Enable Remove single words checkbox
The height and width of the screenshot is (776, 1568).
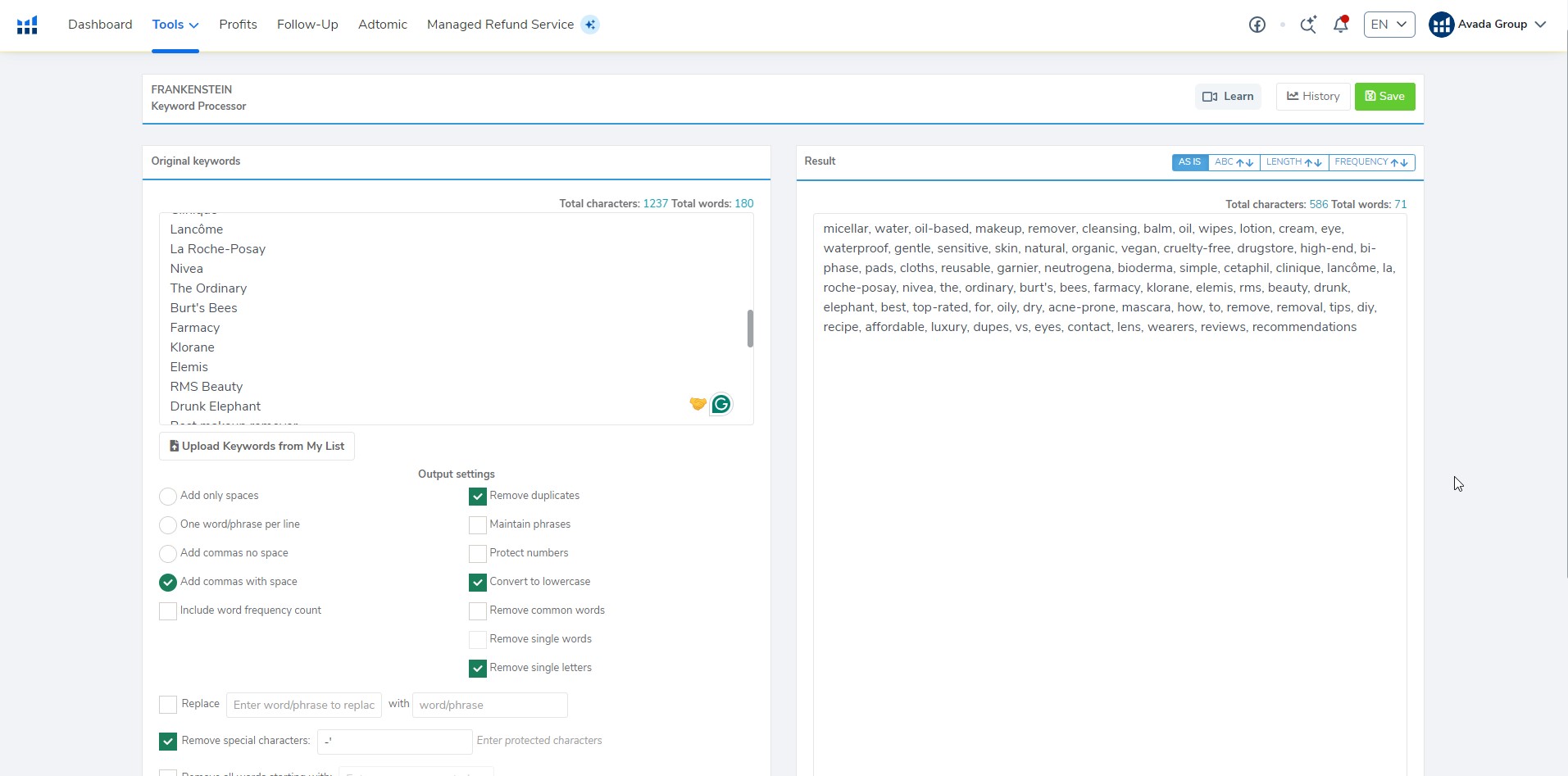478,640
